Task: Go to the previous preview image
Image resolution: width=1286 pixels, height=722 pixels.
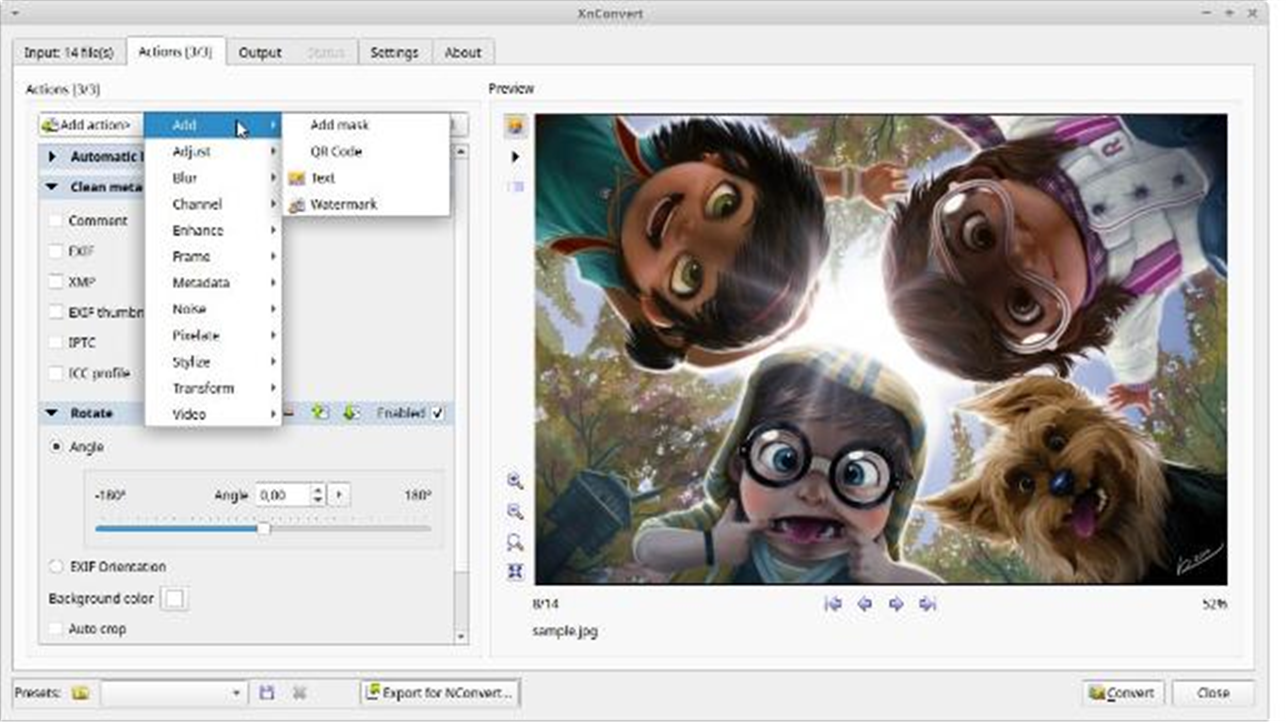Action: point(864,604)
